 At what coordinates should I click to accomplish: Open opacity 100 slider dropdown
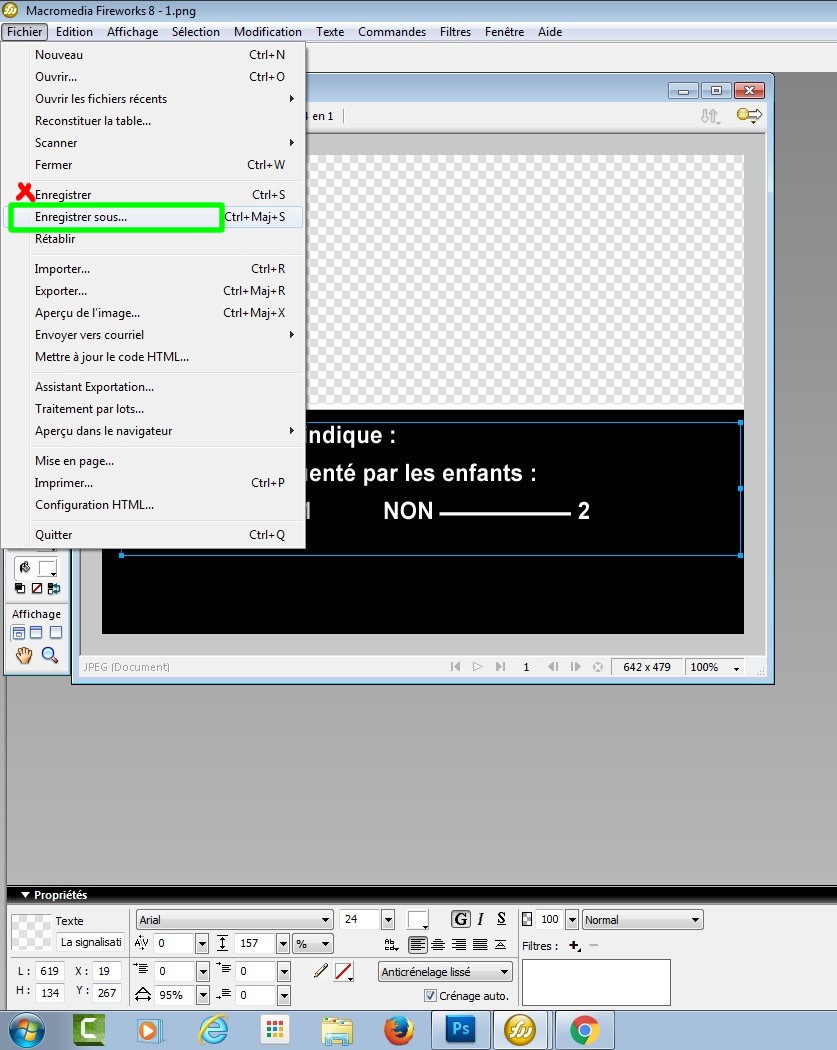[572, 920]
